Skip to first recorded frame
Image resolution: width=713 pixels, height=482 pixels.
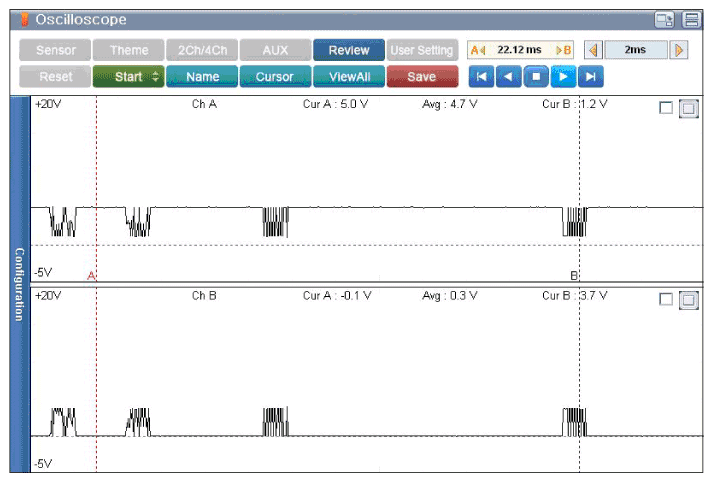pyautogui.click(x=481, y=76)
